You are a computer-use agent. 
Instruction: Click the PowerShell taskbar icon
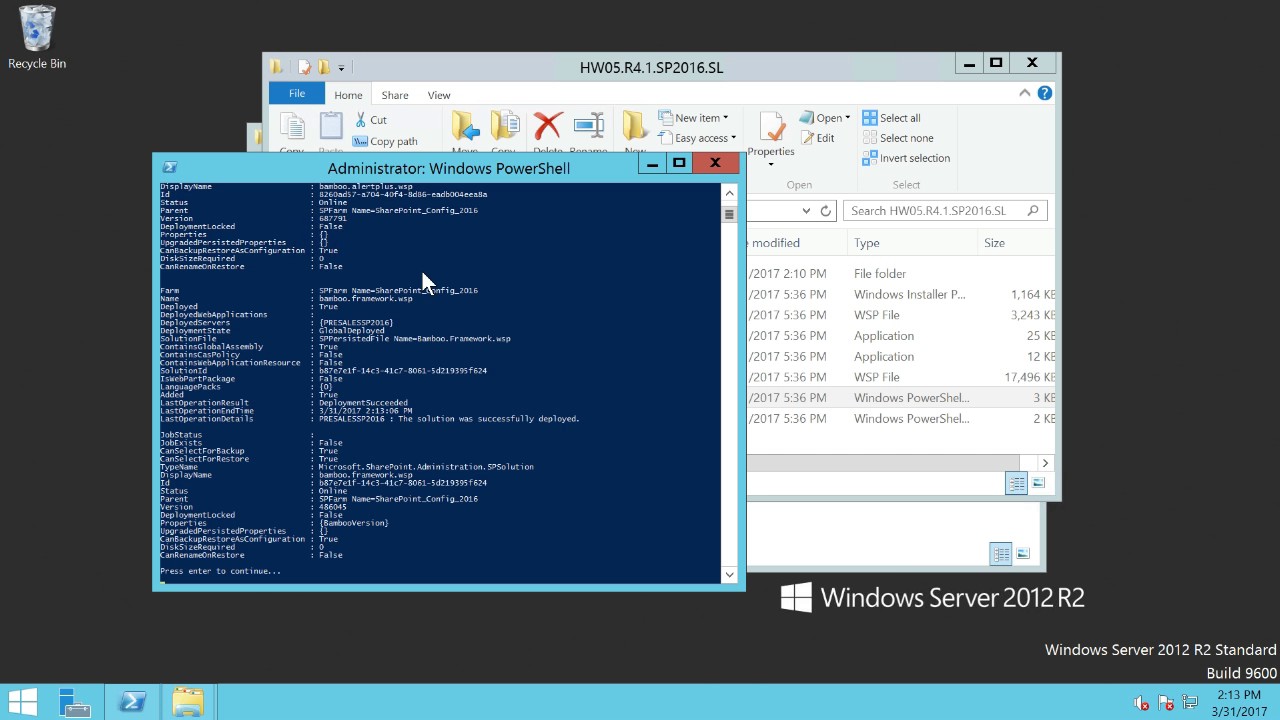[x=132, y=702]
